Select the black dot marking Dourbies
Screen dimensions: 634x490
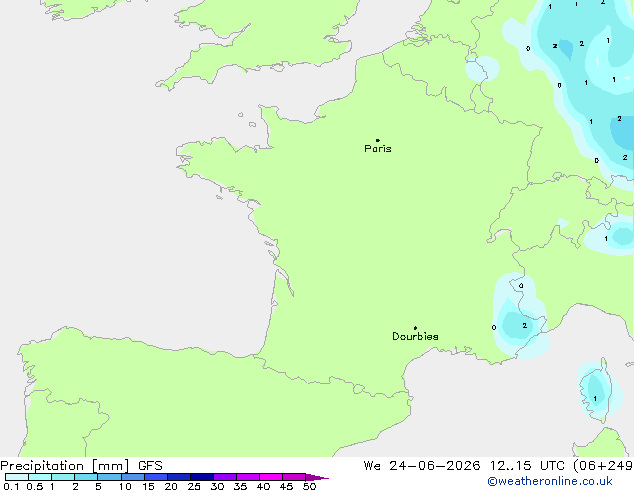415,328
